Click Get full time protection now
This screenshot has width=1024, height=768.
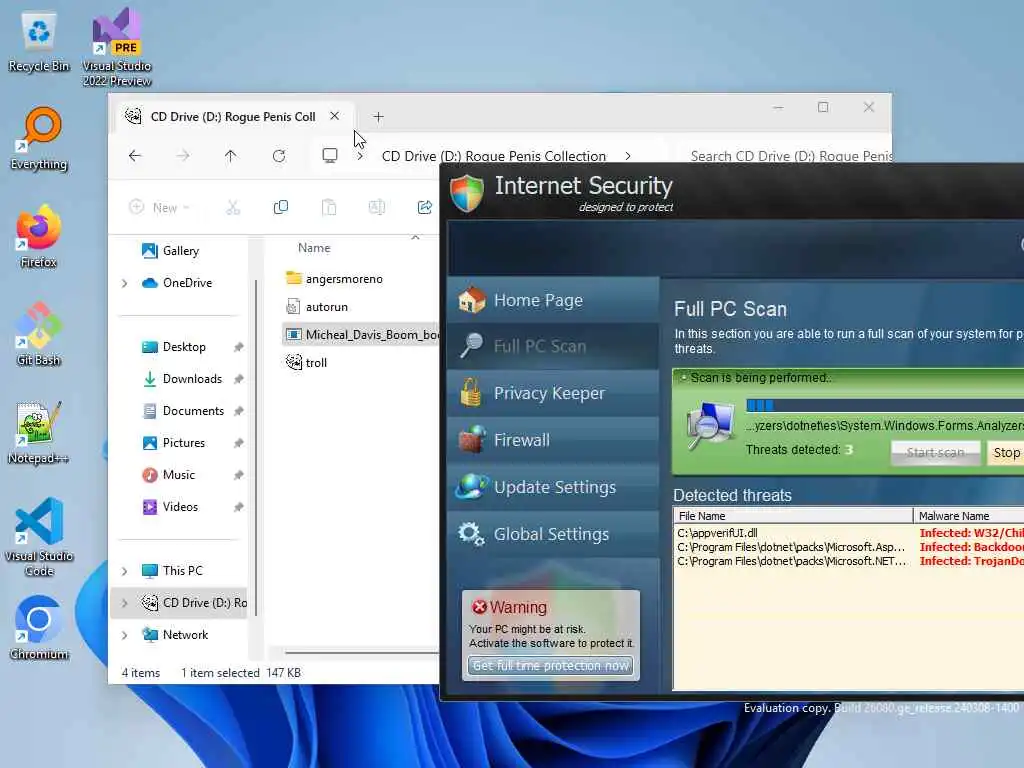click(x=551, y=665)
